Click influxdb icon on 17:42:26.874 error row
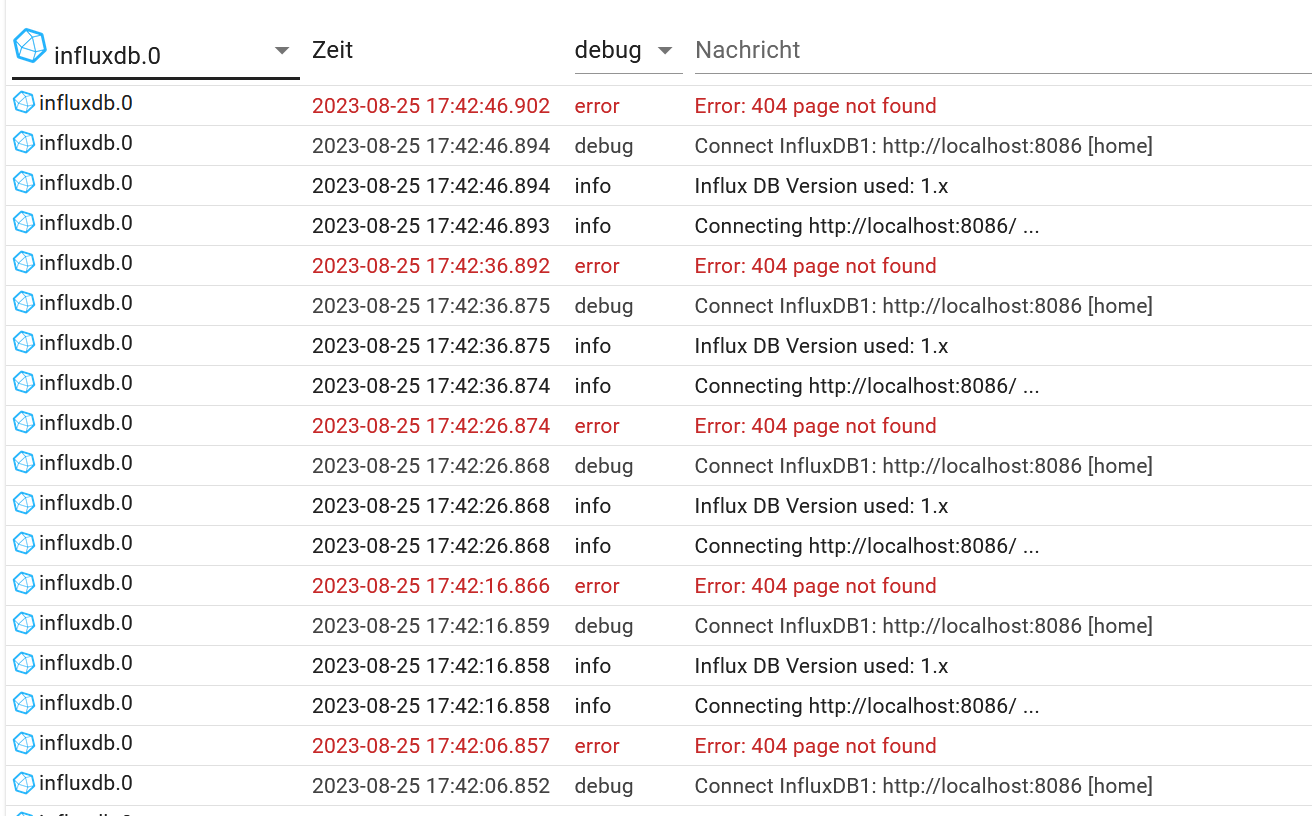 [x=24, y=422]
